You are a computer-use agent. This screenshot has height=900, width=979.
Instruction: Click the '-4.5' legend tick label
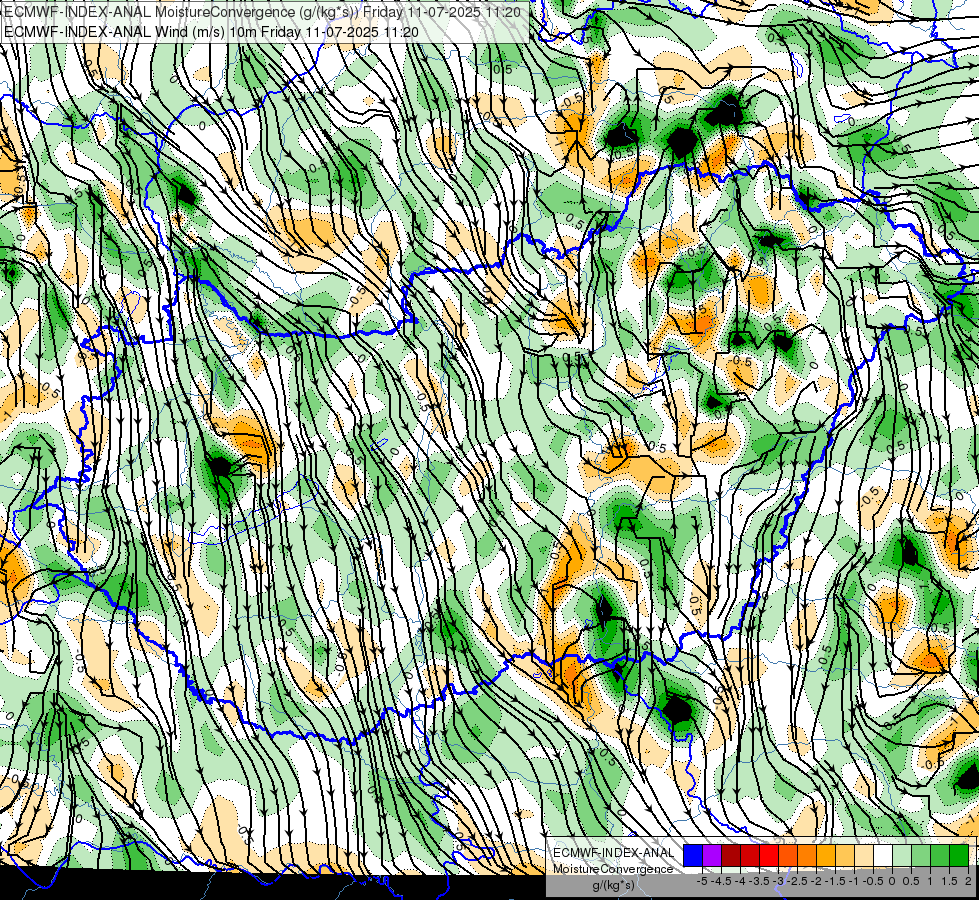pos(721,881)
